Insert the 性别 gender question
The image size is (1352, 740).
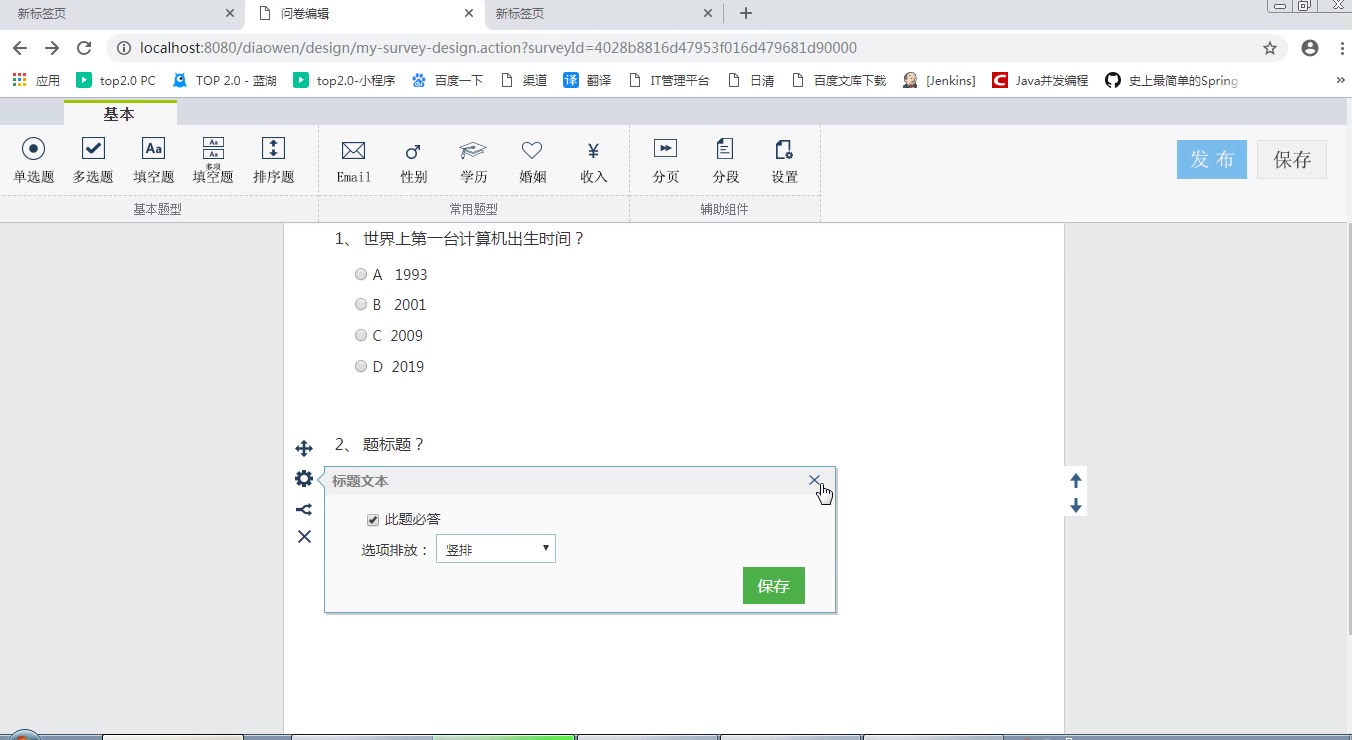[413, 160]
